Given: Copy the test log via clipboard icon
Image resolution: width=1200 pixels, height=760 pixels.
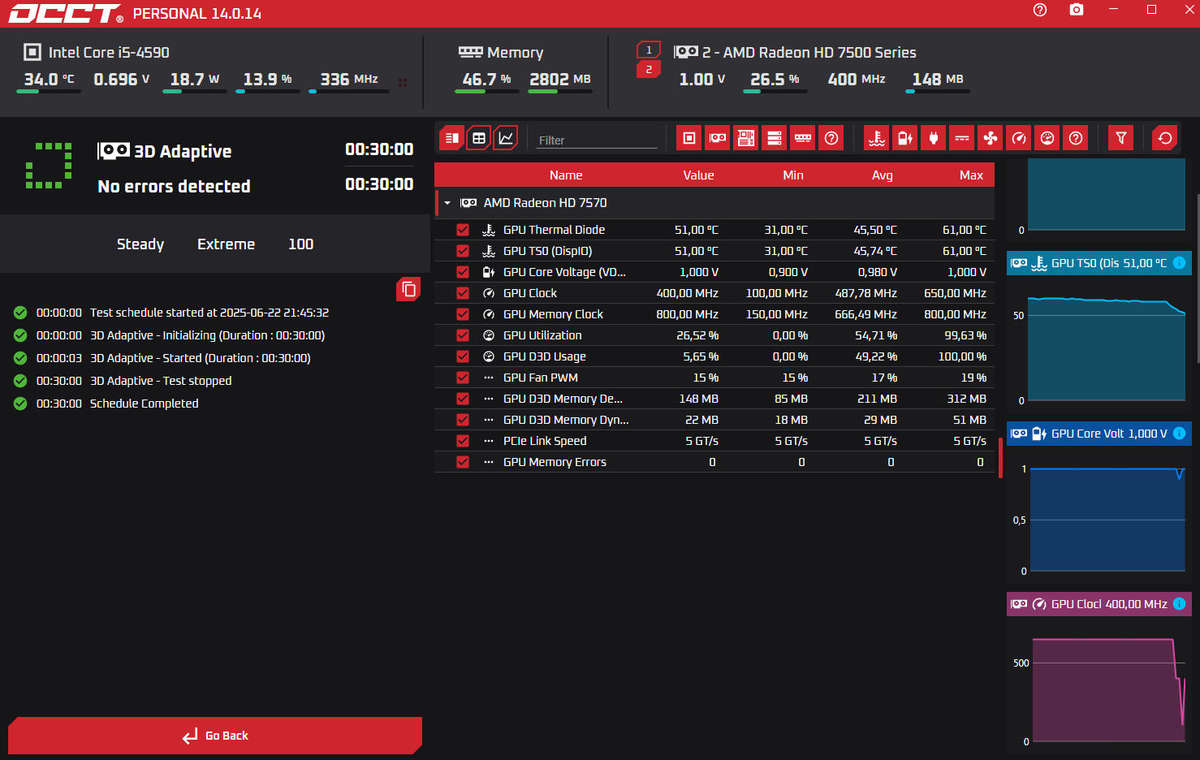Looking at the screenshot, I should (408, 289).
